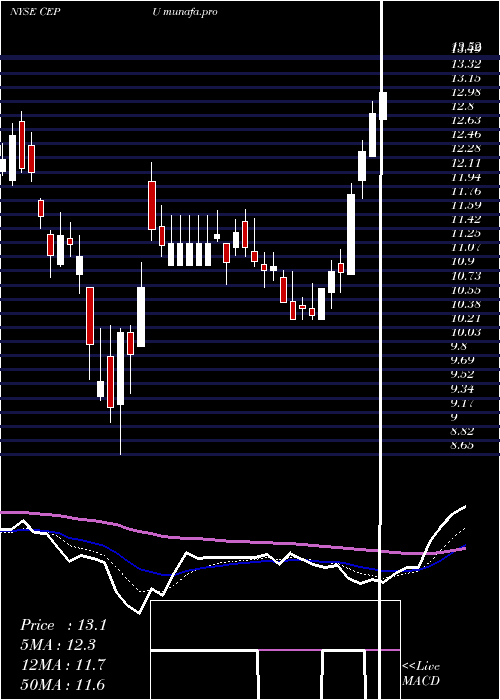500x700 pixels.
Task: Click the Price : 13.1 readout
Action: (63, 625)
